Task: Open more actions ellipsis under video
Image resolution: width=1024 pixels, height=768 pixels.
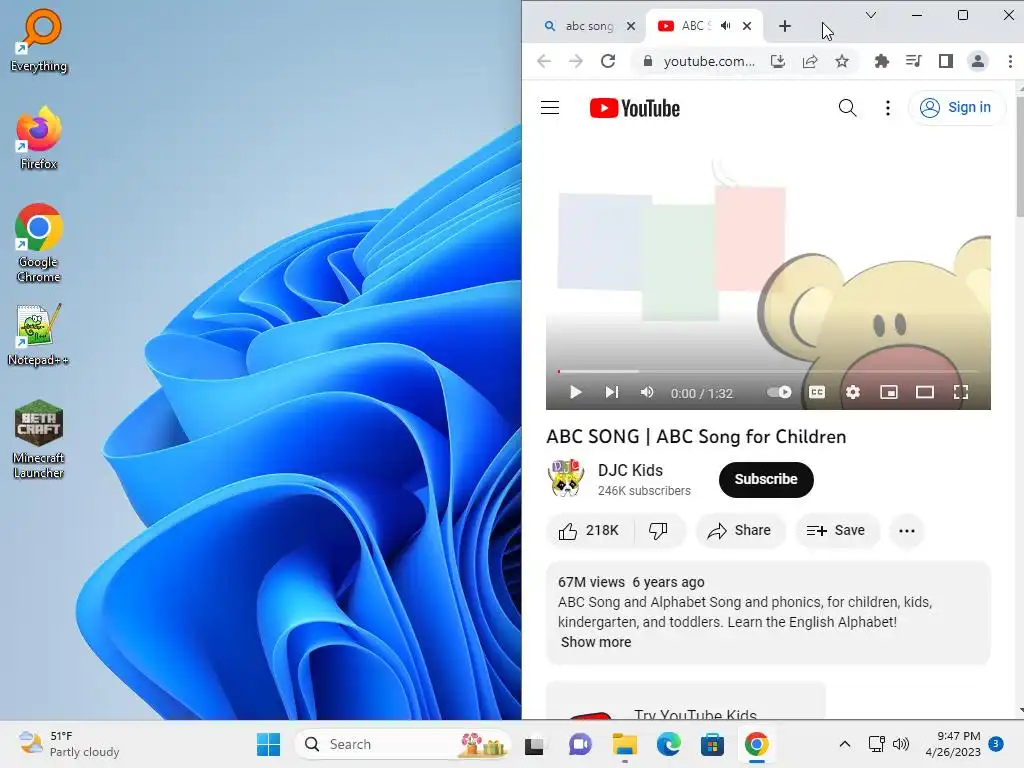Action: click(906, 531)
